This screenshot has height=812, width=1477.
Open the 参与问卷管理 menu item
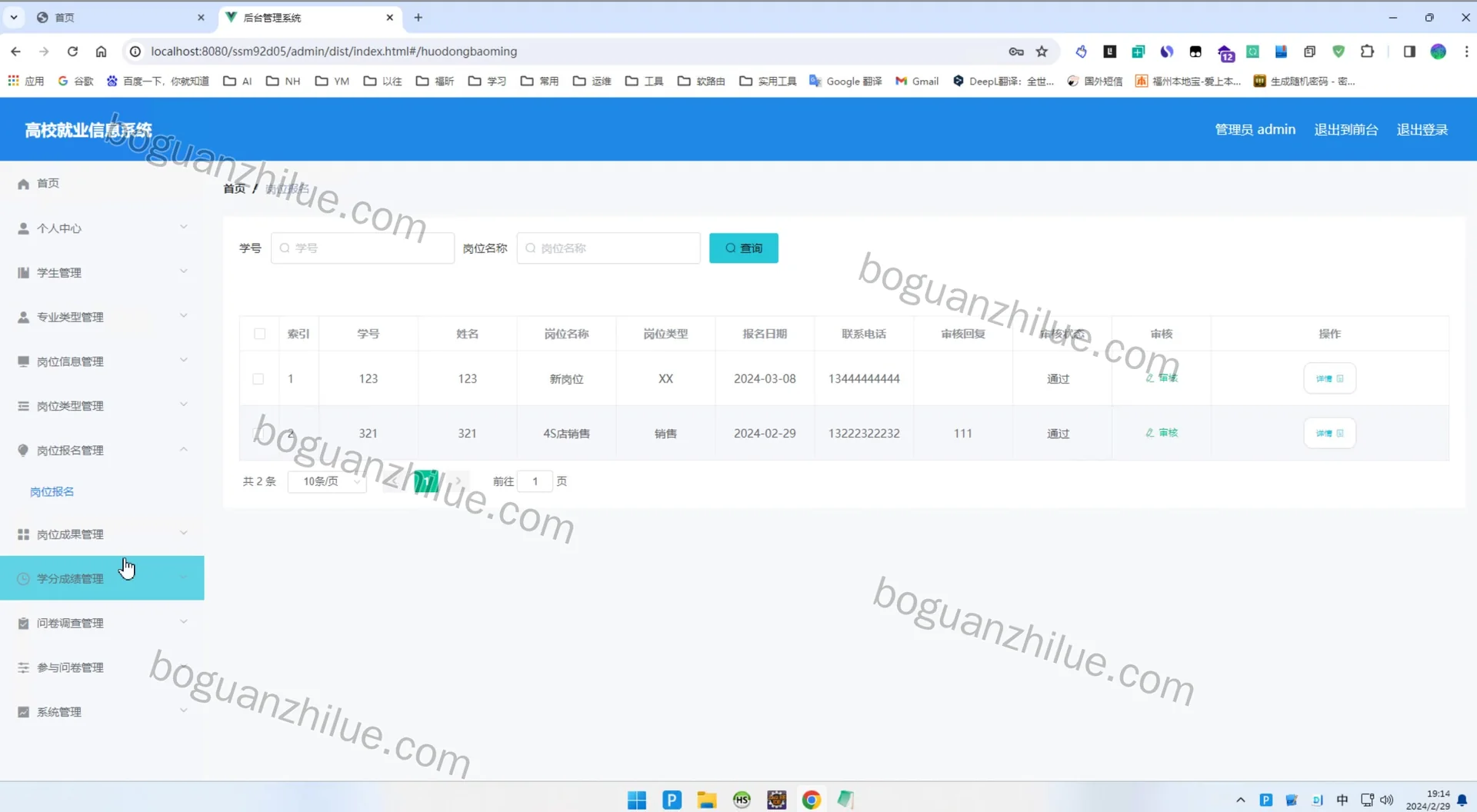tap(102, 667)
